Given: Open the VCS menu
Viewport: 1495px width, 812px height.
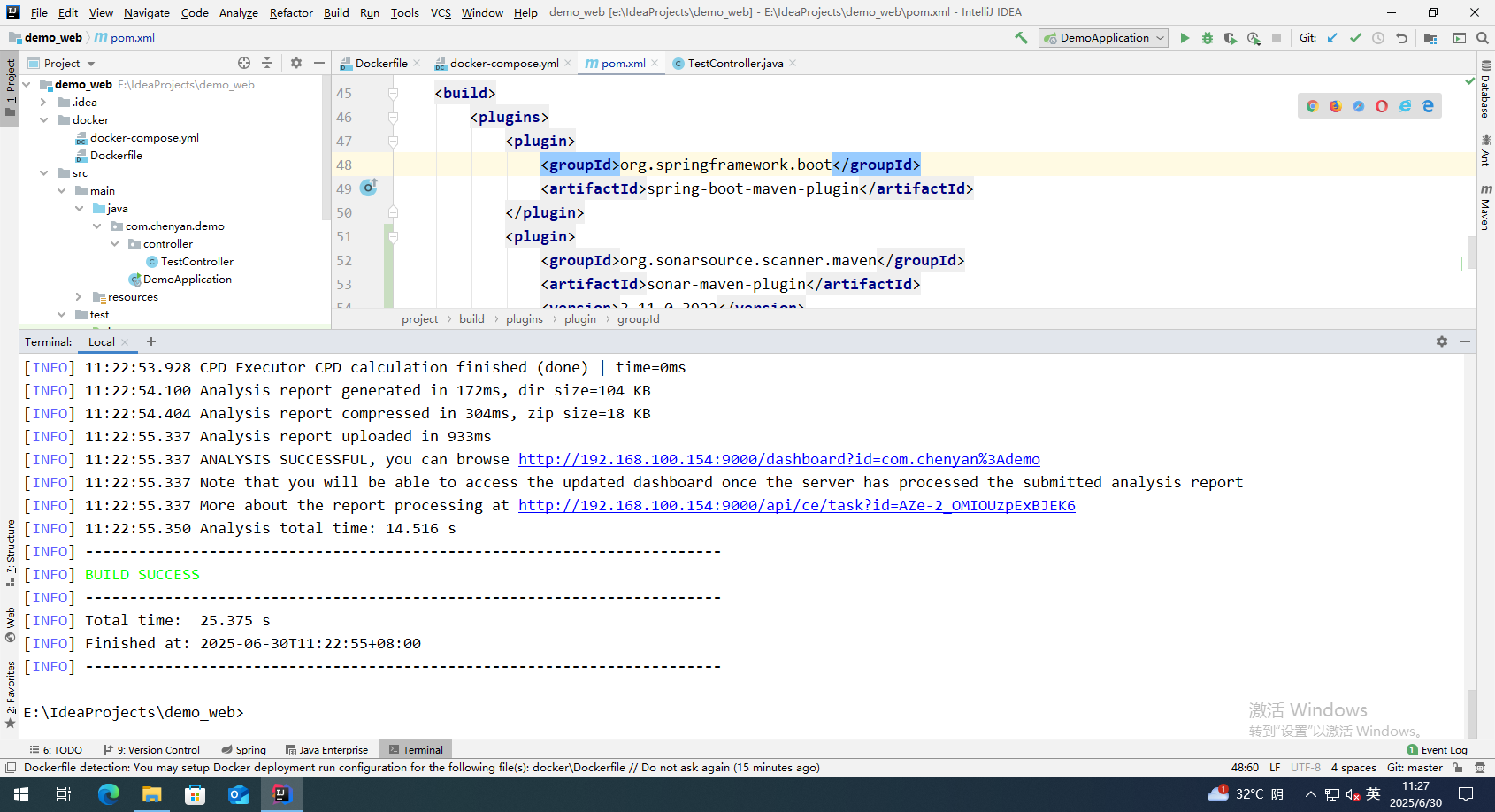Looking at the screenshot, I should [x=441, y=12].
